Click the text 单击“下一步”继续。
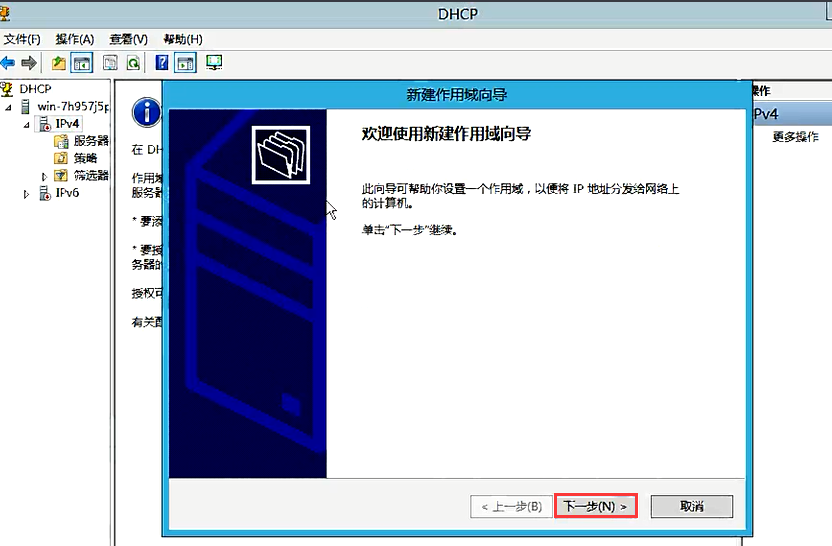This screenshot has height=546, width=832. click(409, 230)
